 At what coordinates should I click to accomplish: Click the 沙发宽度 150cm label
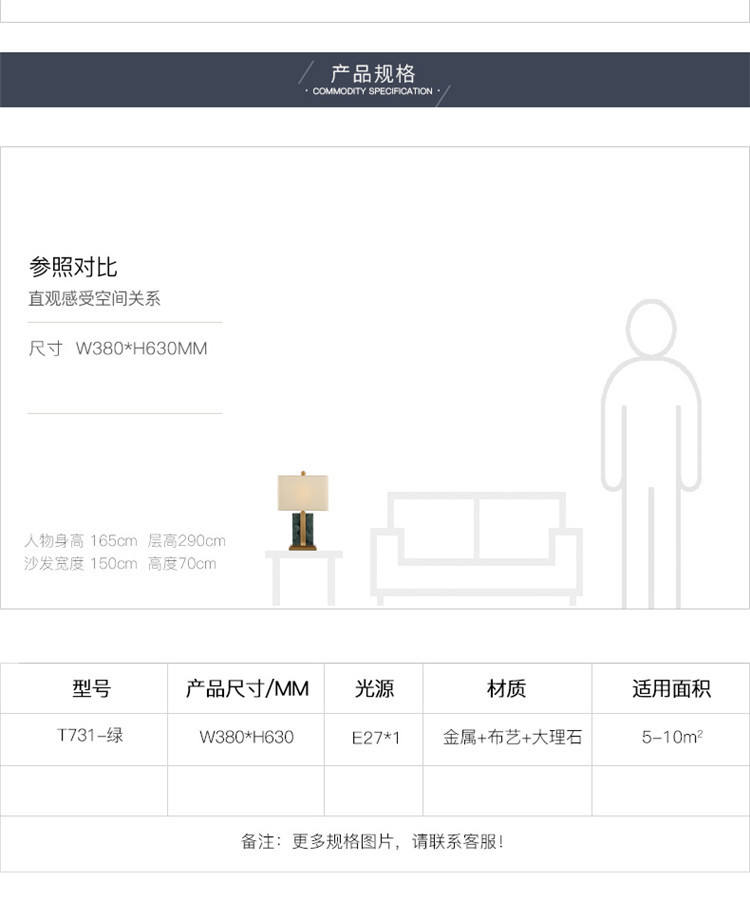81,564
